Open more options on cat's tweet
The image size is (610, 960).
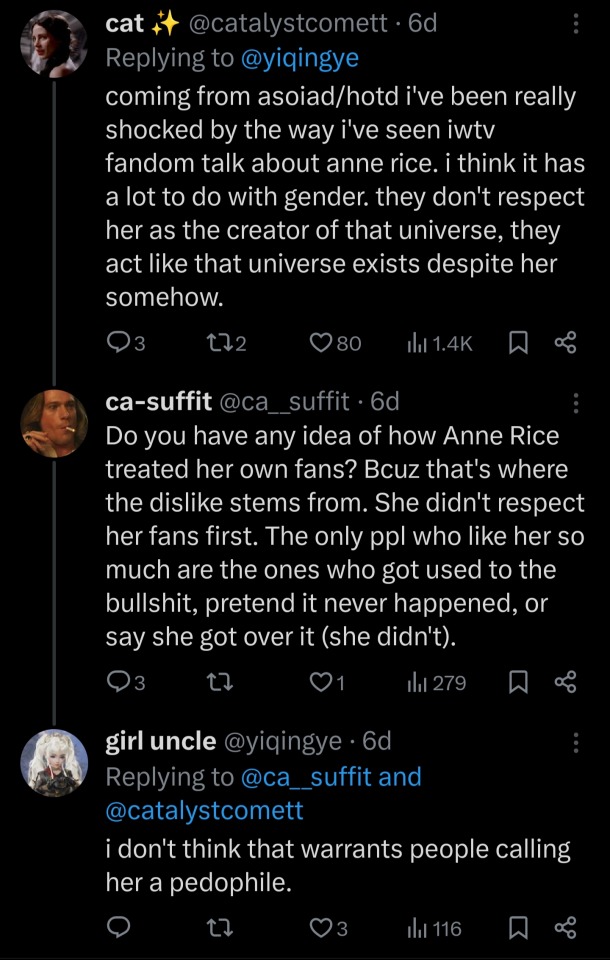pos(575,23)
